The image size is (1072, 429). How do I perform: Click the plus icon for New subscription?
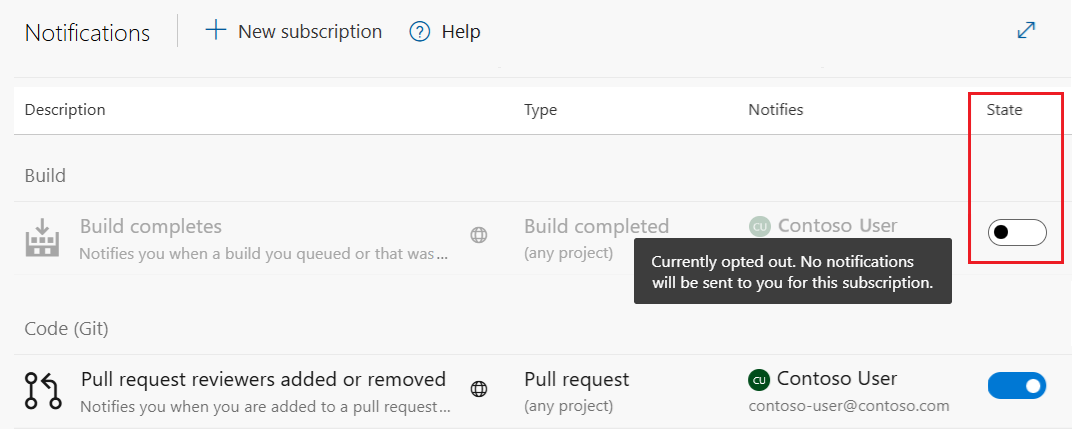click(216, 31)
